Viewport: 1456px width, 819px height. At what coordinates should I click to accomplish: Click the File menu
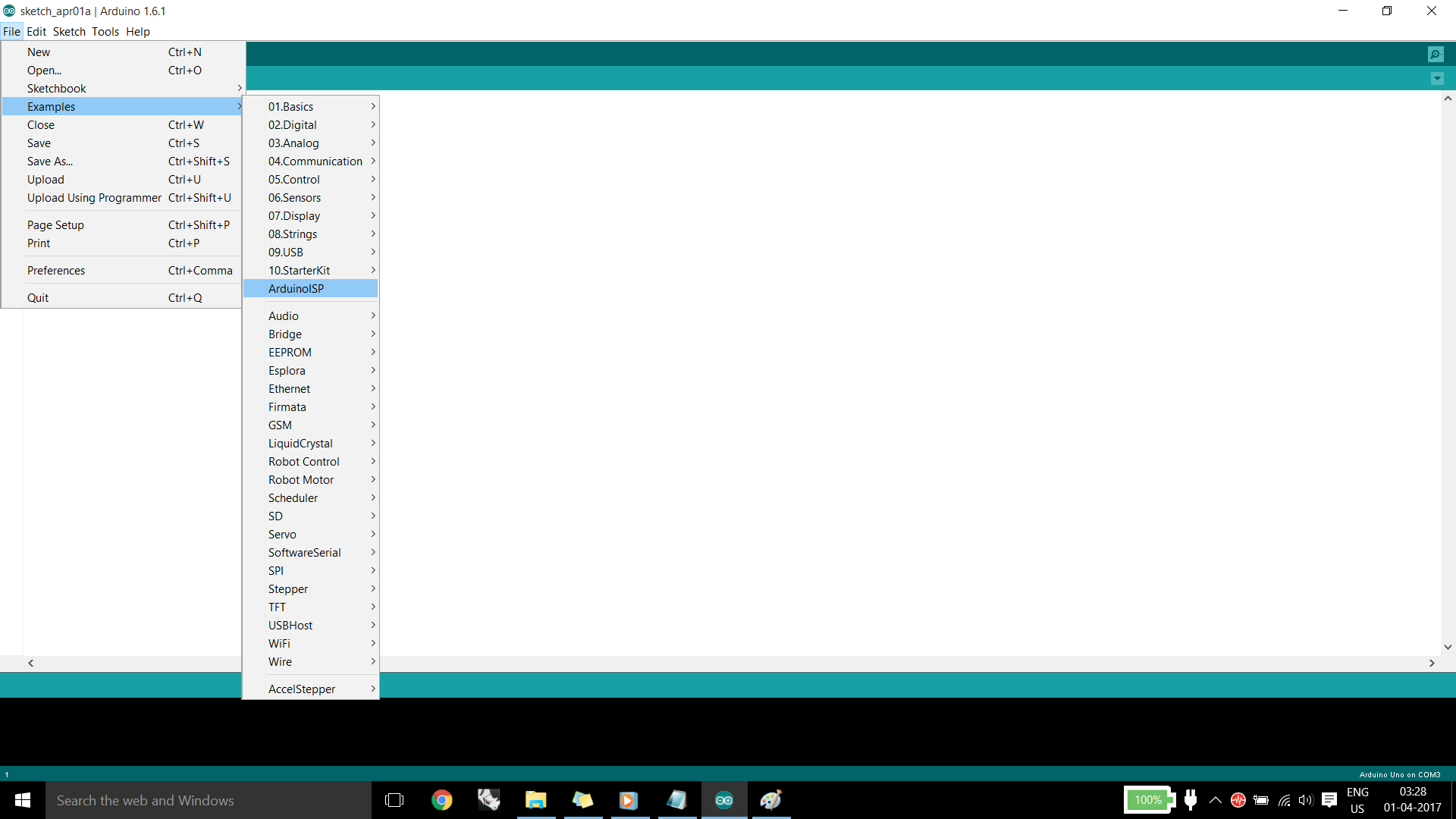11,32
